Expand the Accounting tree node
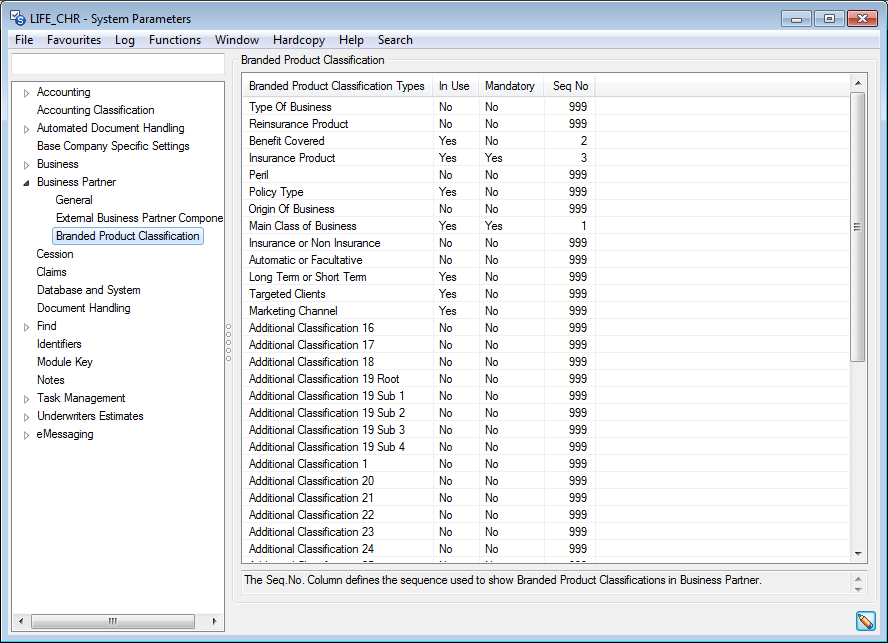This screenshot has height=643, width=888. pyautogui.click(x=26, y=92)
